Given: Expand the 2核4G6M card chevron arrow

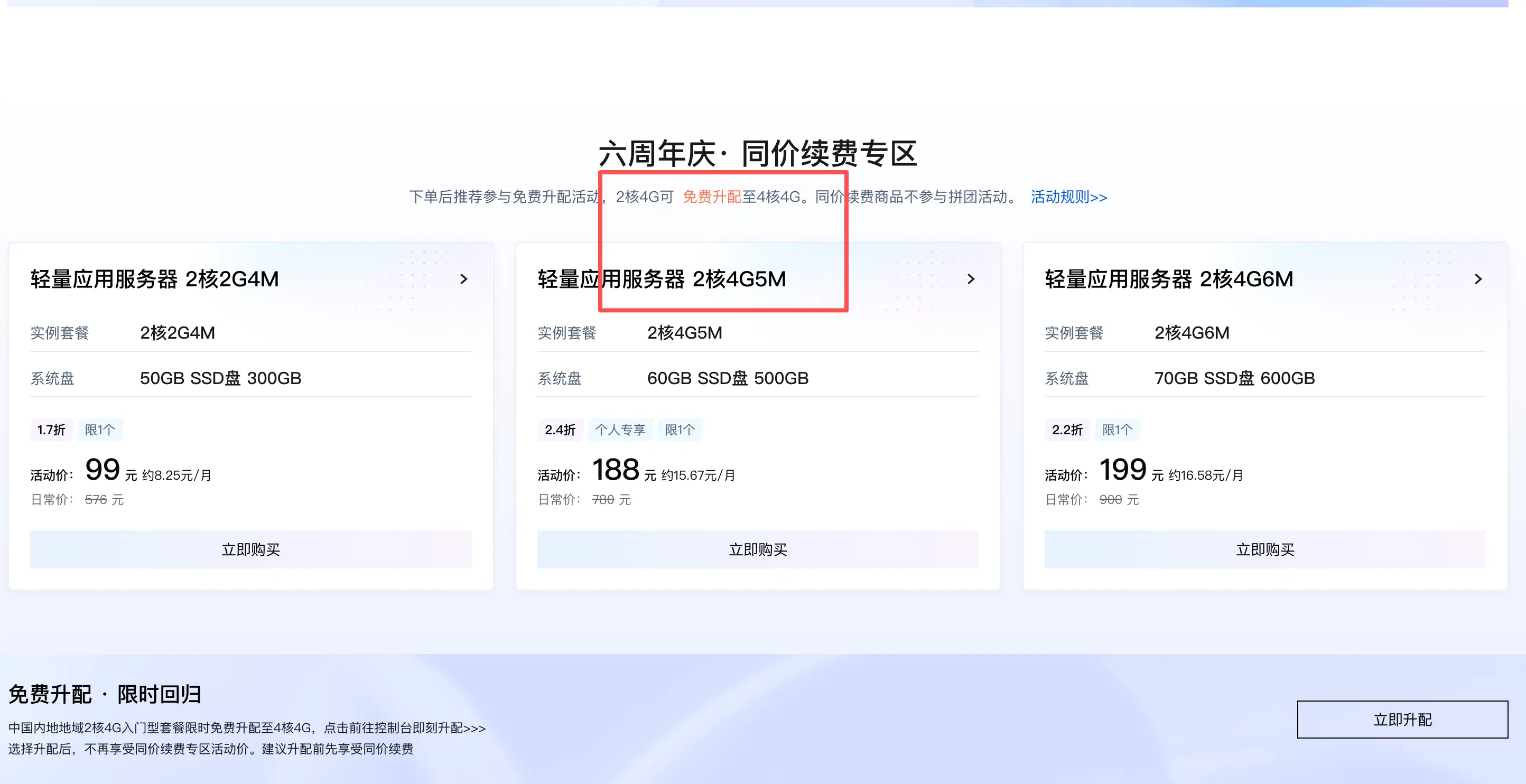Looking at the screenshot, I should (1478, 279).
